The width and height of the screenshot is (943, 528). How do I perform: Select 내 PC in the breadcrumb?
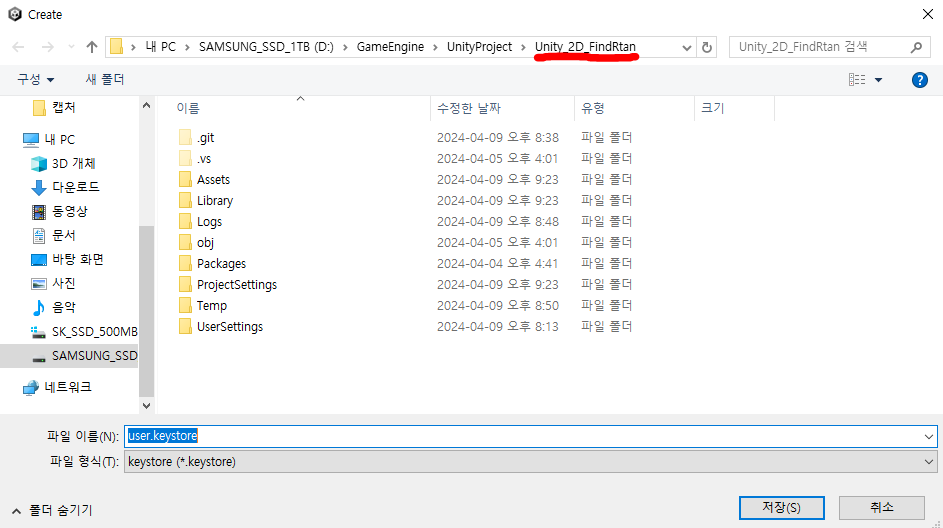coord(161,47)
